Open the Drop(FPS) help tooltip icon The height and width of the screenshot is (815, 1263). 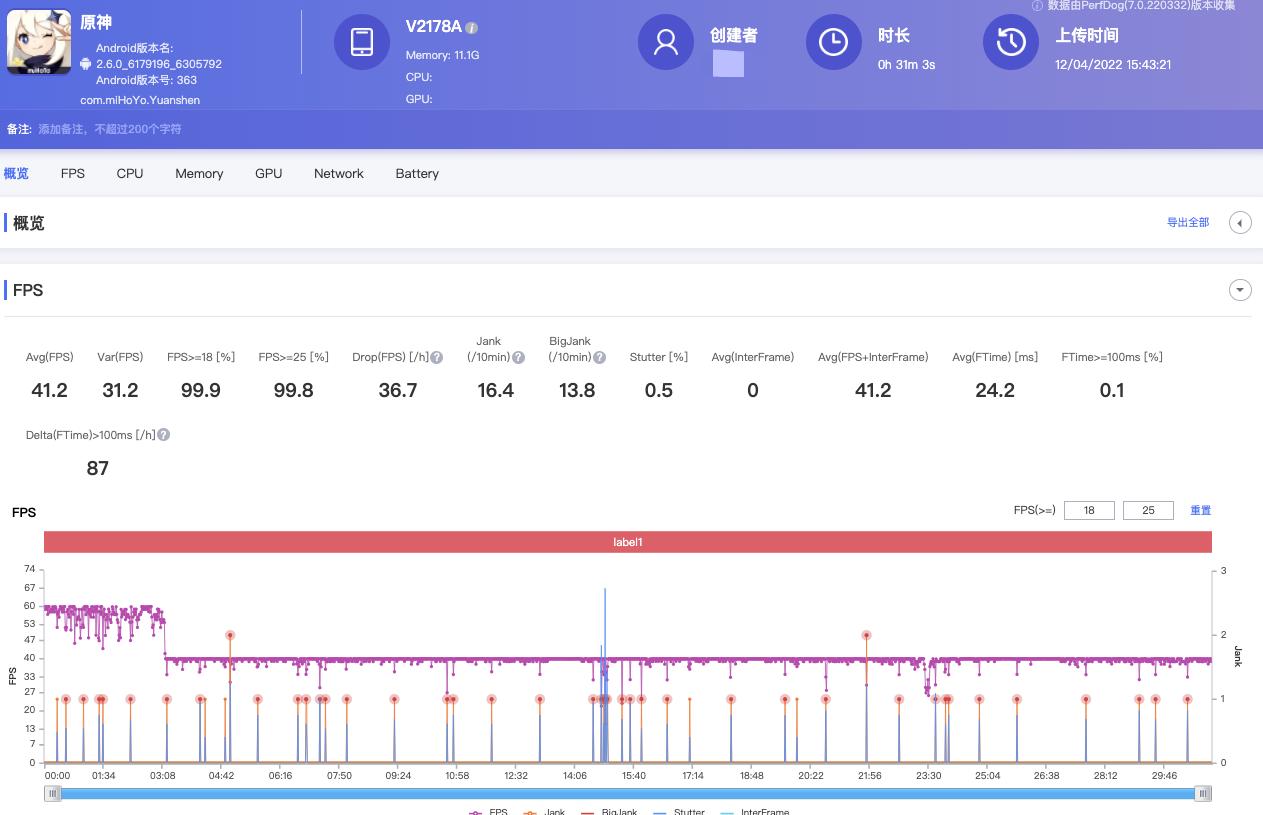tap(435, 356)
